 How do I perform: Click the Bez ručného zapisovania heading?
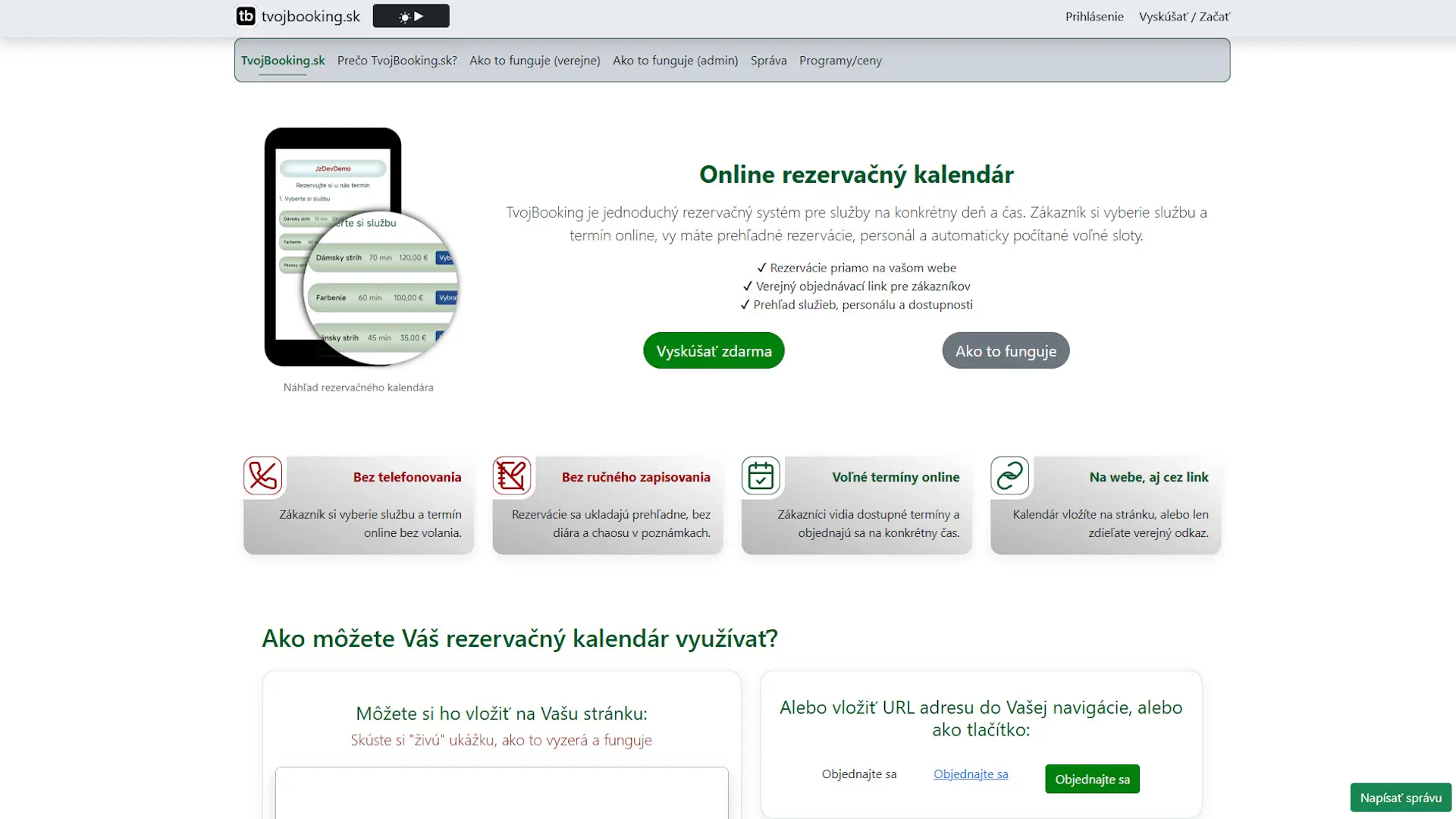click(x=636, y=477)
